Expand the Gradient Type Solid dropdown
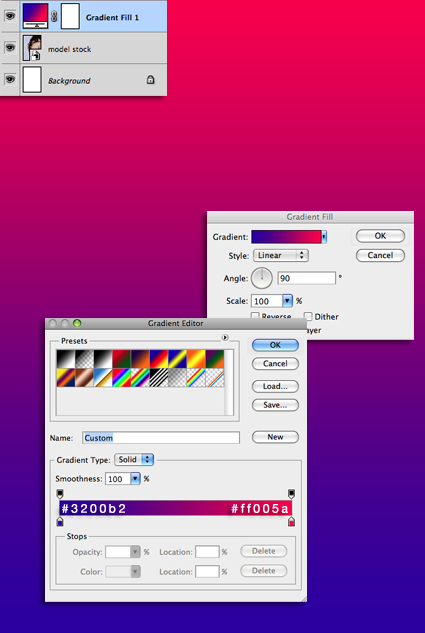 [x=134, y=459]
